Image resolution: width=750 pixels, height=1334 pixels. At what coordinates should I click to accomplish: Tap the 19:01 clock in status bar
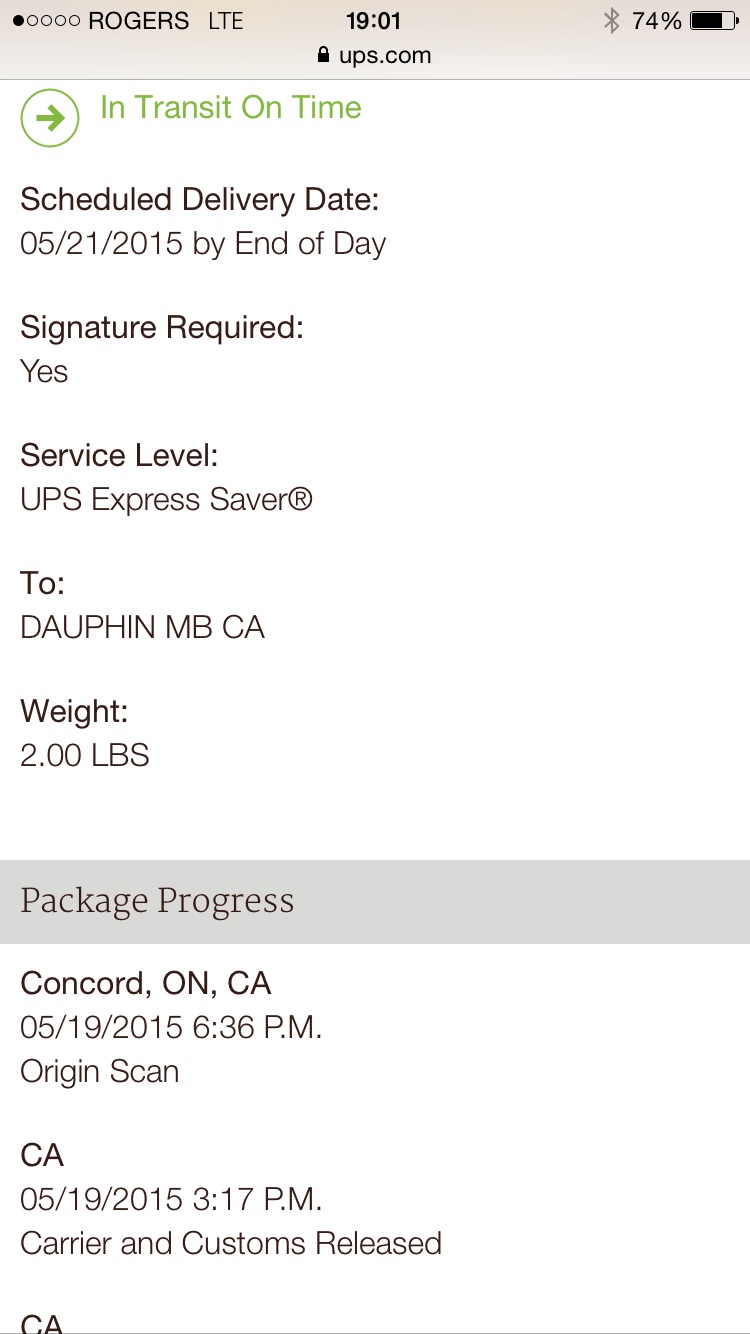(x=373, y=21)
